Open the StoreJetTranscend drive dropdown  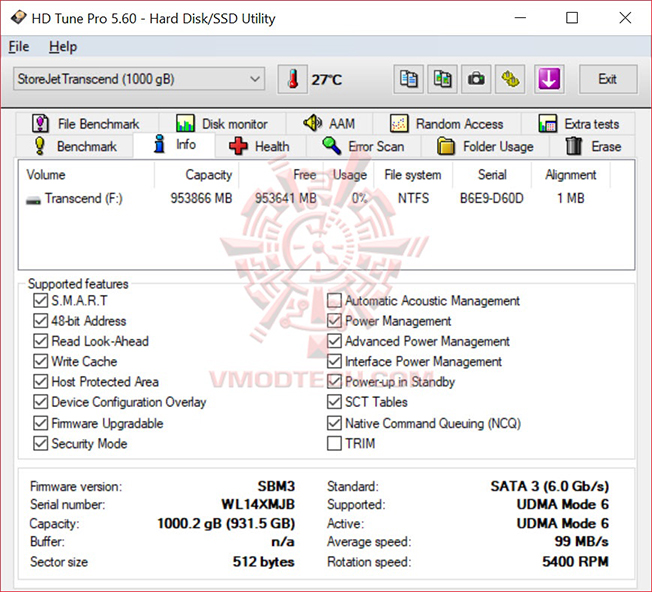click(x=139, y=79)
